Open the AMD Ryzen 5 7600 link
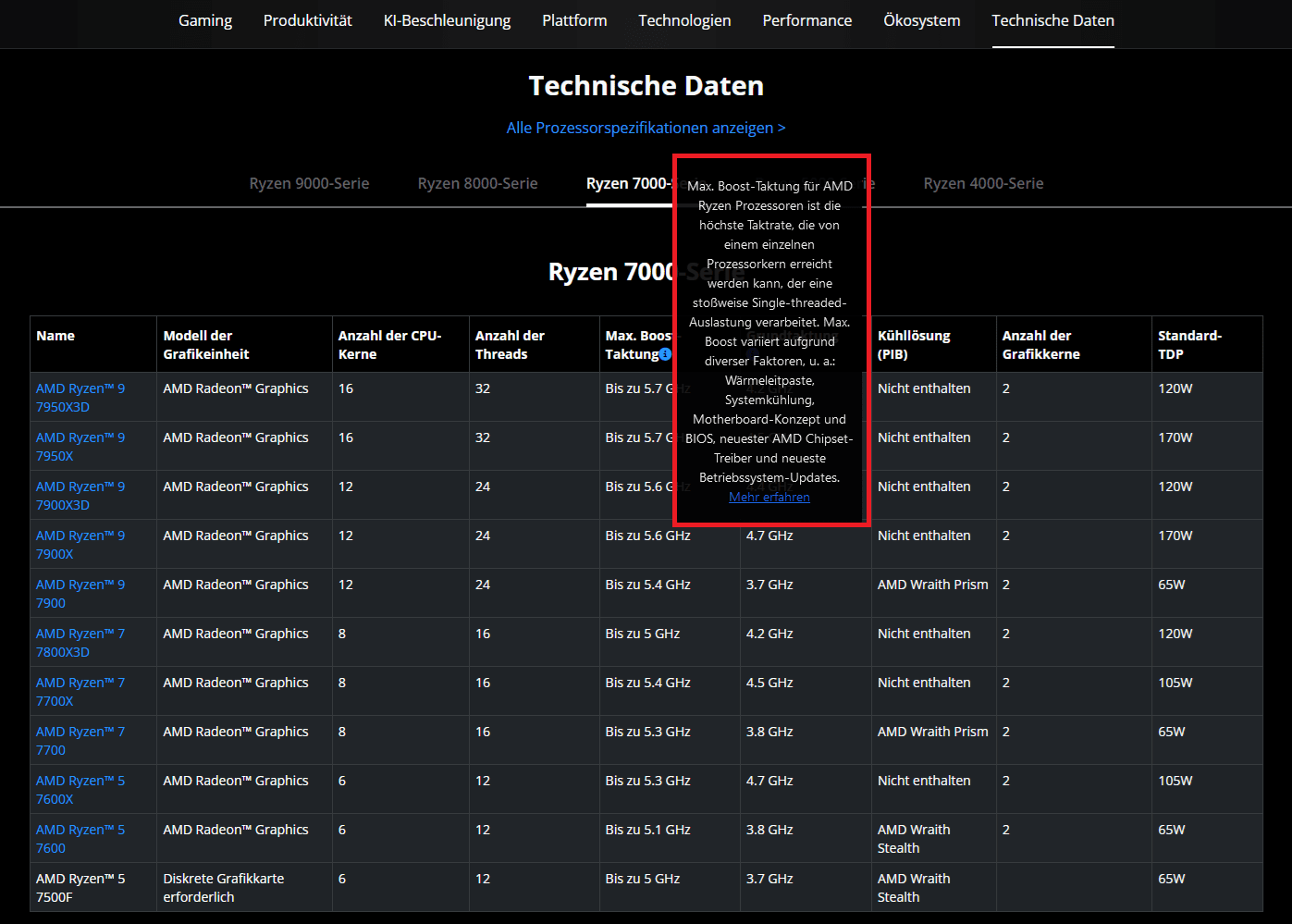 click(x=80, y=839)
